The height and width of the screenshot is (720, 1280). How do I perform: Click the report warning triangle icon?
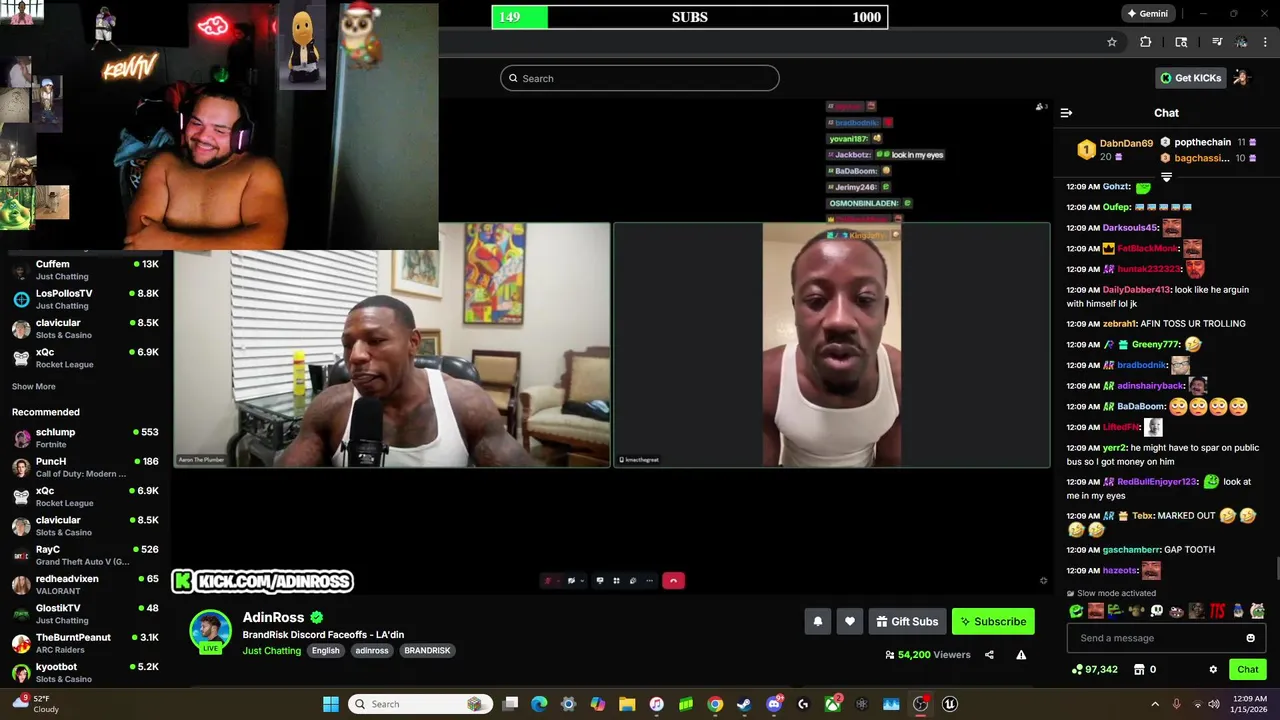click(1021, 655)
